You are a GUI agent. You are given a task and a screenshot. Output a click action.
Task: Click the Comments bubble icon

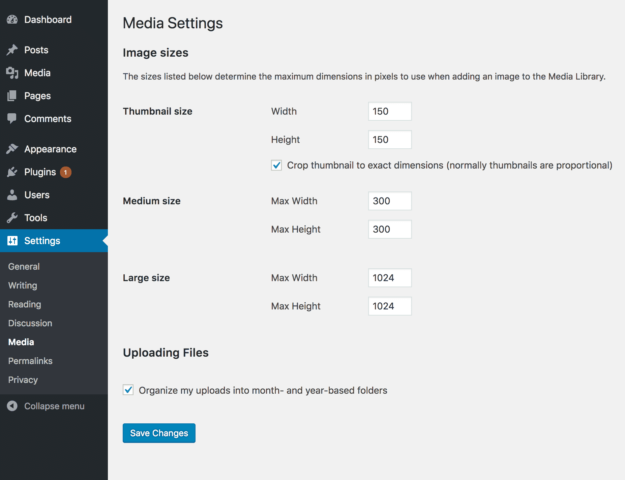tap(12, 119)
